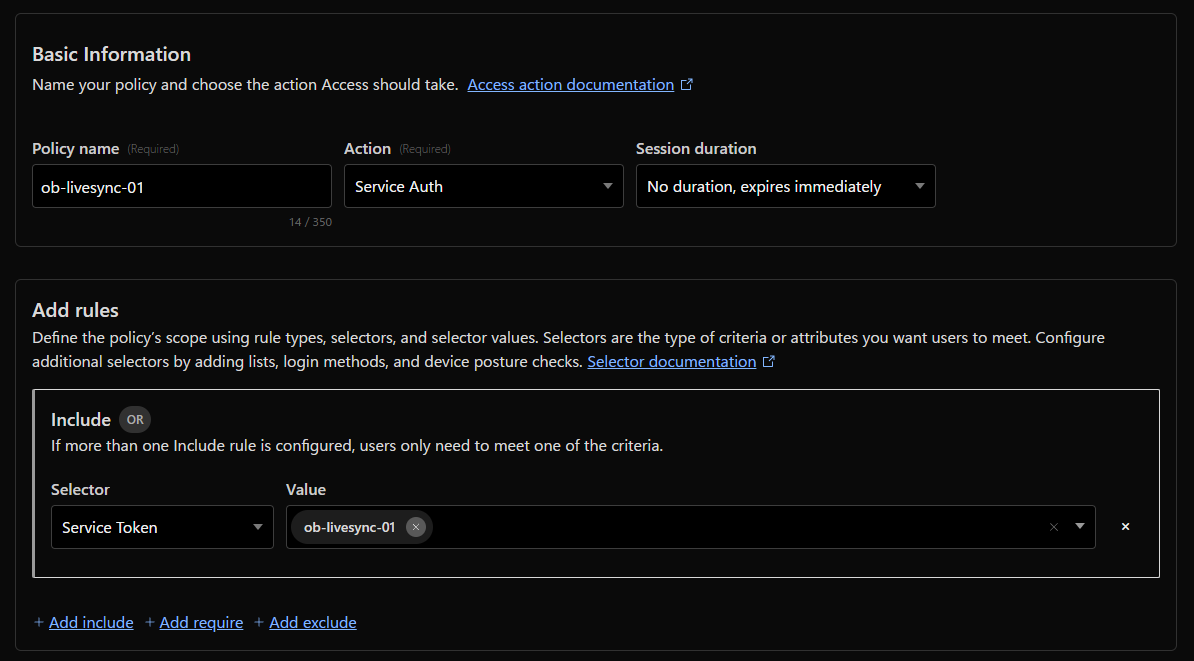Click Add exclude link
The width and height of the screenshot is (1194, 661).
tap(313, 623)
